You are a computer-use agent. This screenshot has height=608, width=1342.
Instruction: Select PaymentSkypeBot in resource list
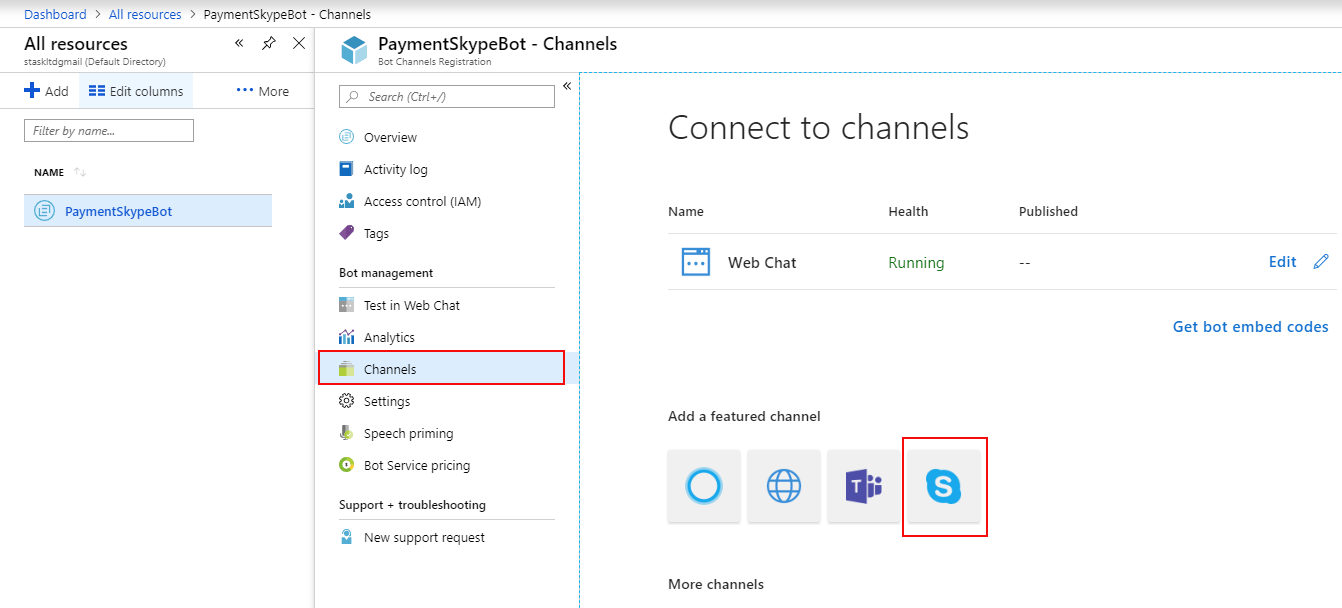148,211
